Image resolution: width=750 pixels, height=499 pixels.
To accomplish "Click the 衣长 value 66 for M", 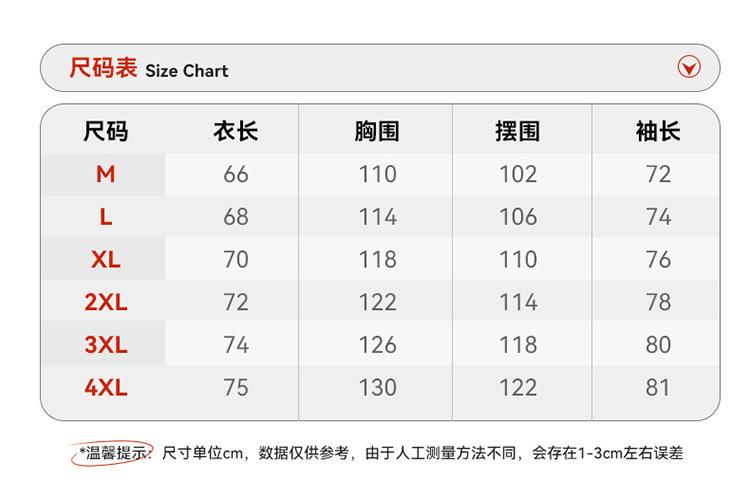I will pos(236,174).
